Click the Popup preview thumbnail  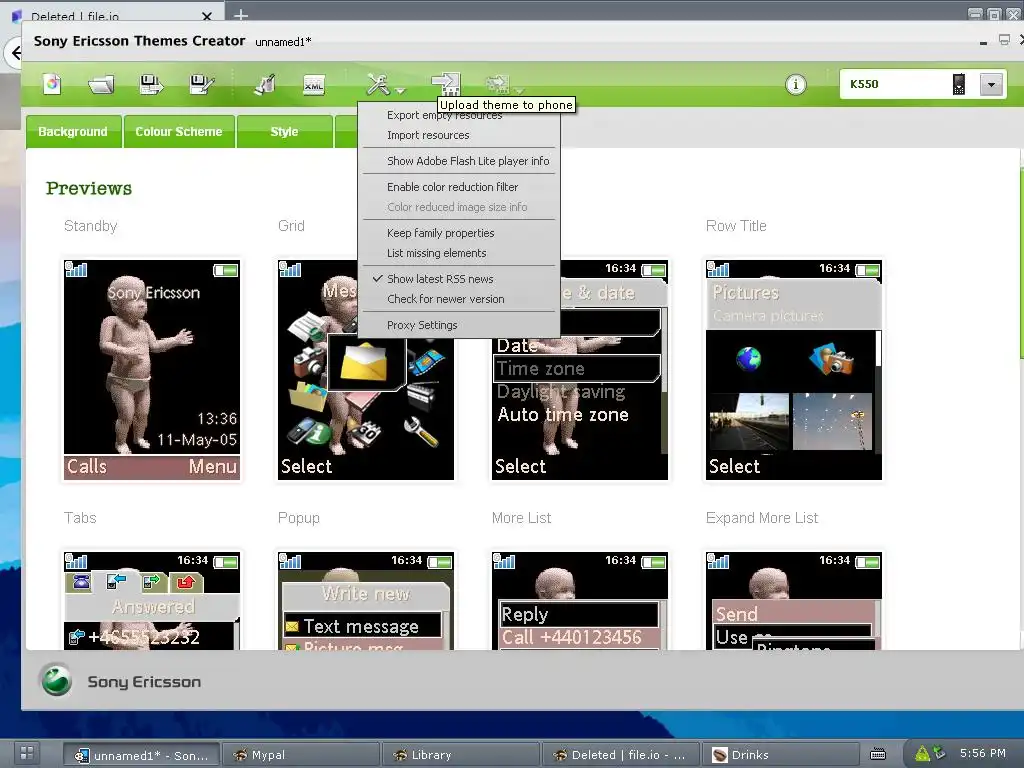(x=366, y=600)
